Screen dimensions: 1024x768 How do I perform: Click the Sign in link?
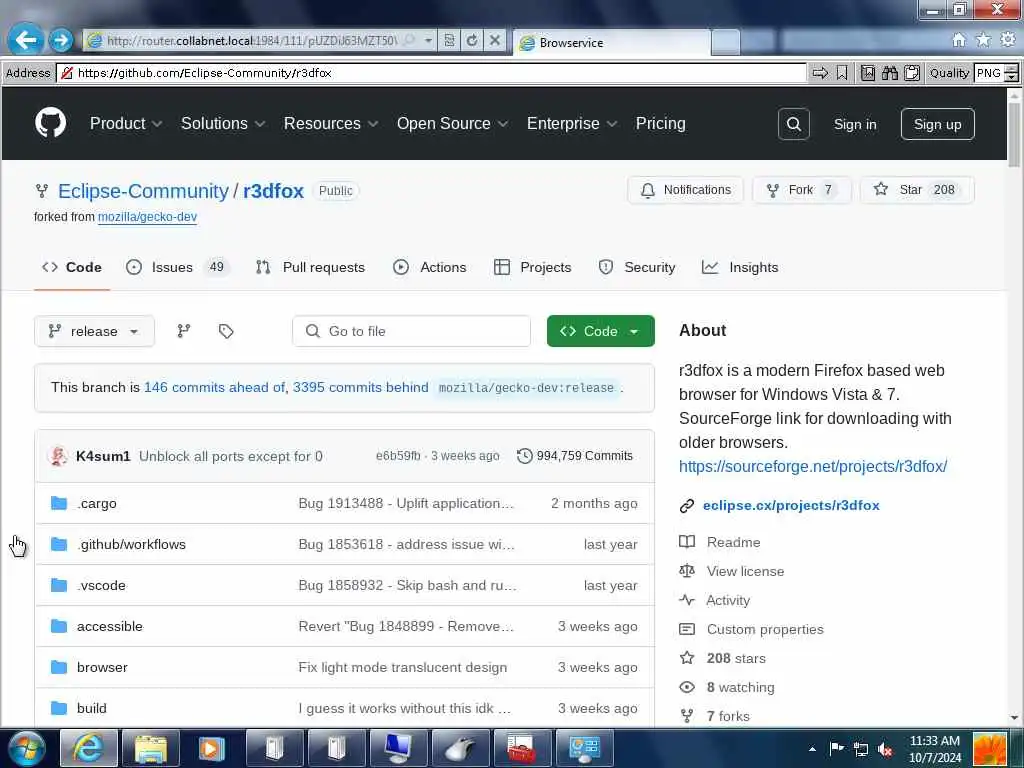tap(855, 124)
